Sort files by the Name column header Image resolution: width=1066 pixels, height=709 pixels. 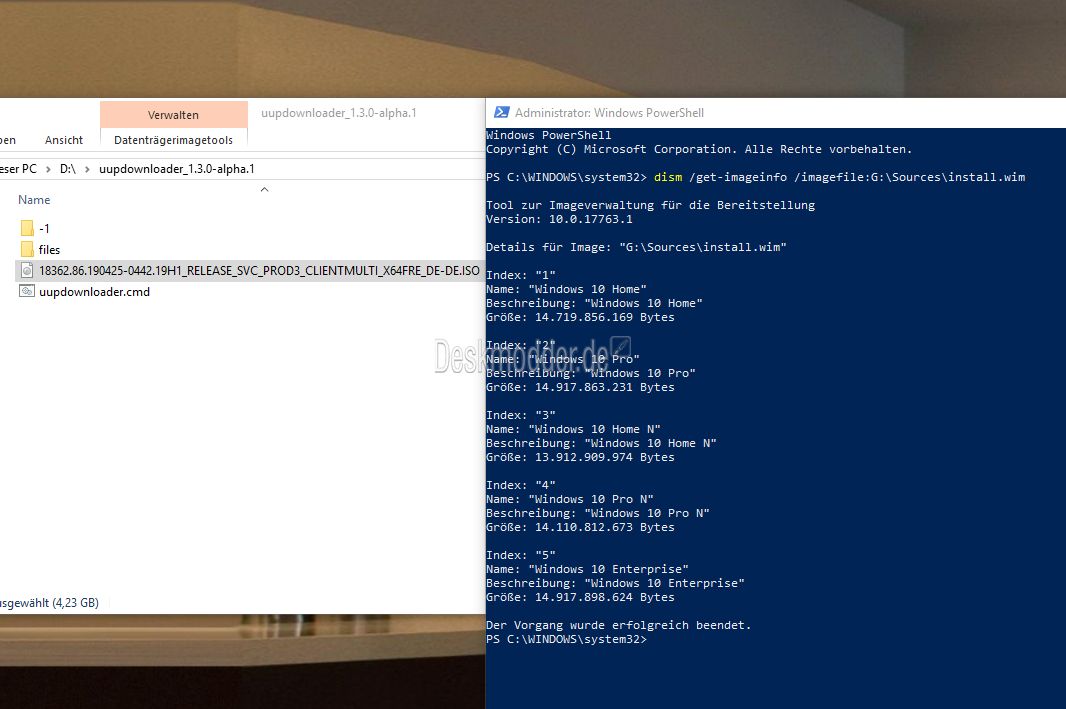(x=34, y=200)
